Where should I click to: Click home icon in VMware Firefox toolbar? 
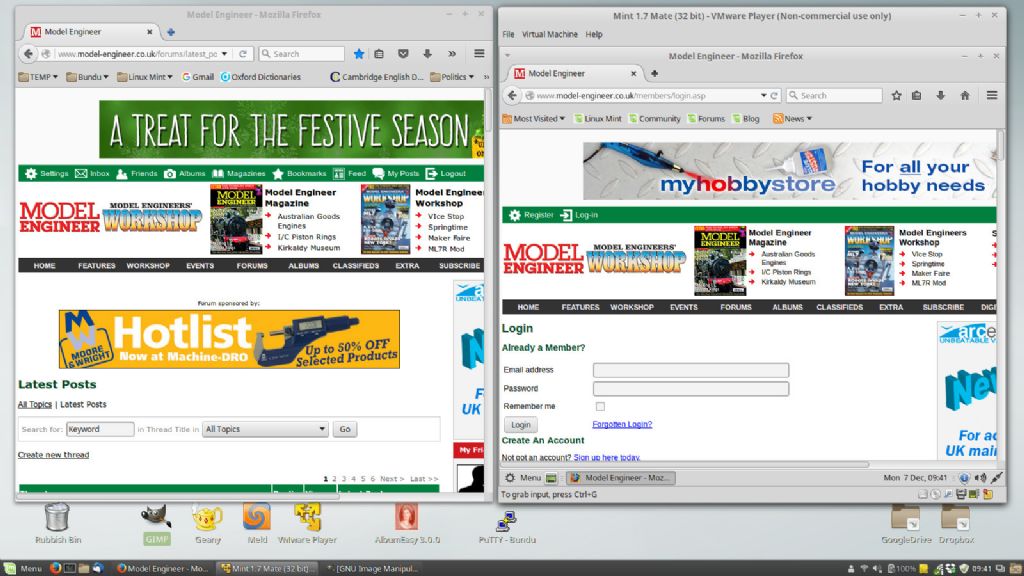point(965,95)
